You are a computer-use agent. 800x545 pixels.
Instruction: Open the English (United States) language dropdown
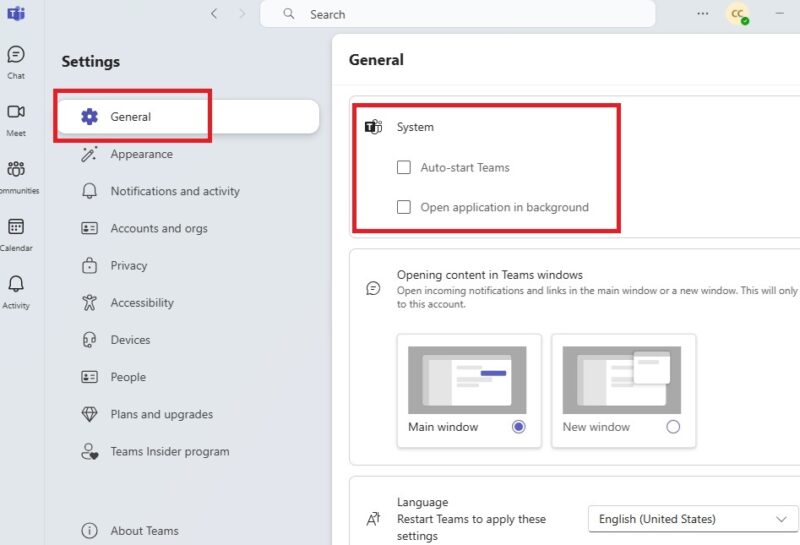[693, 519]
